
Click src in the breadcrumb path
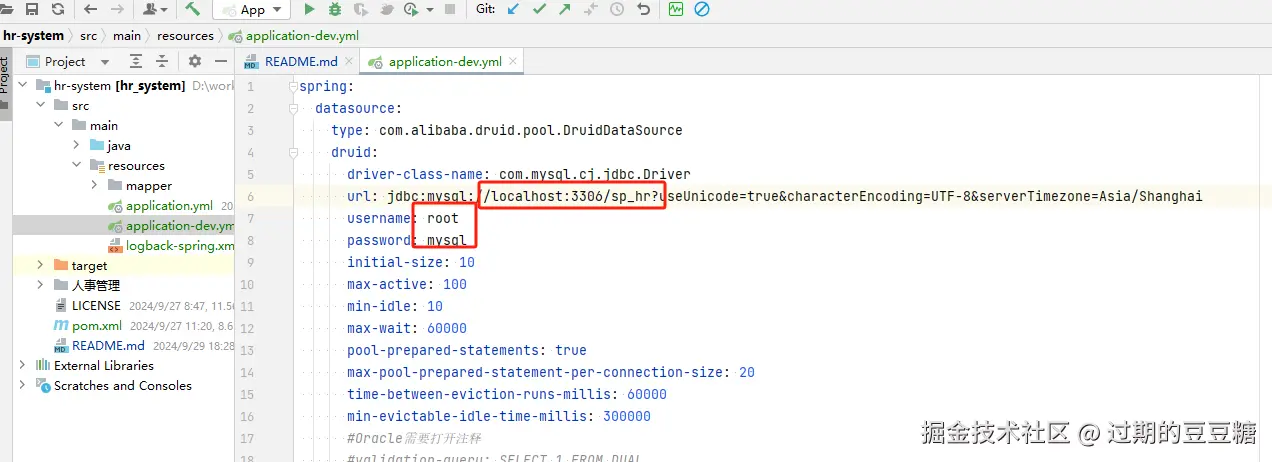[x=89, y=35]
